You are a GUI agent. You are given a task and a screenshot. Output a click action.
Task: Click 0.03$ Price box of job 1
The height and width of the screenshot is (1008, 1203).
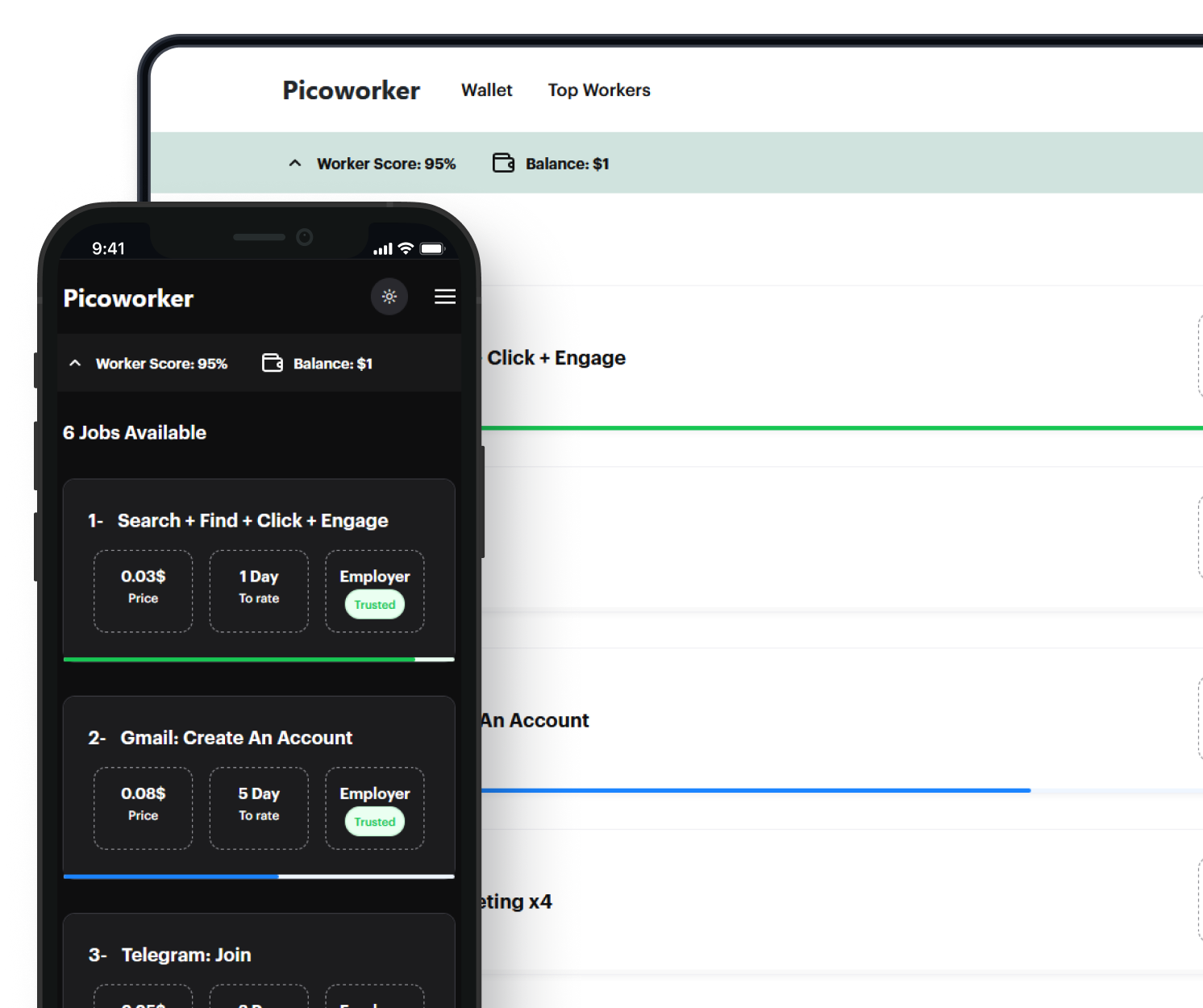[144, 591]
